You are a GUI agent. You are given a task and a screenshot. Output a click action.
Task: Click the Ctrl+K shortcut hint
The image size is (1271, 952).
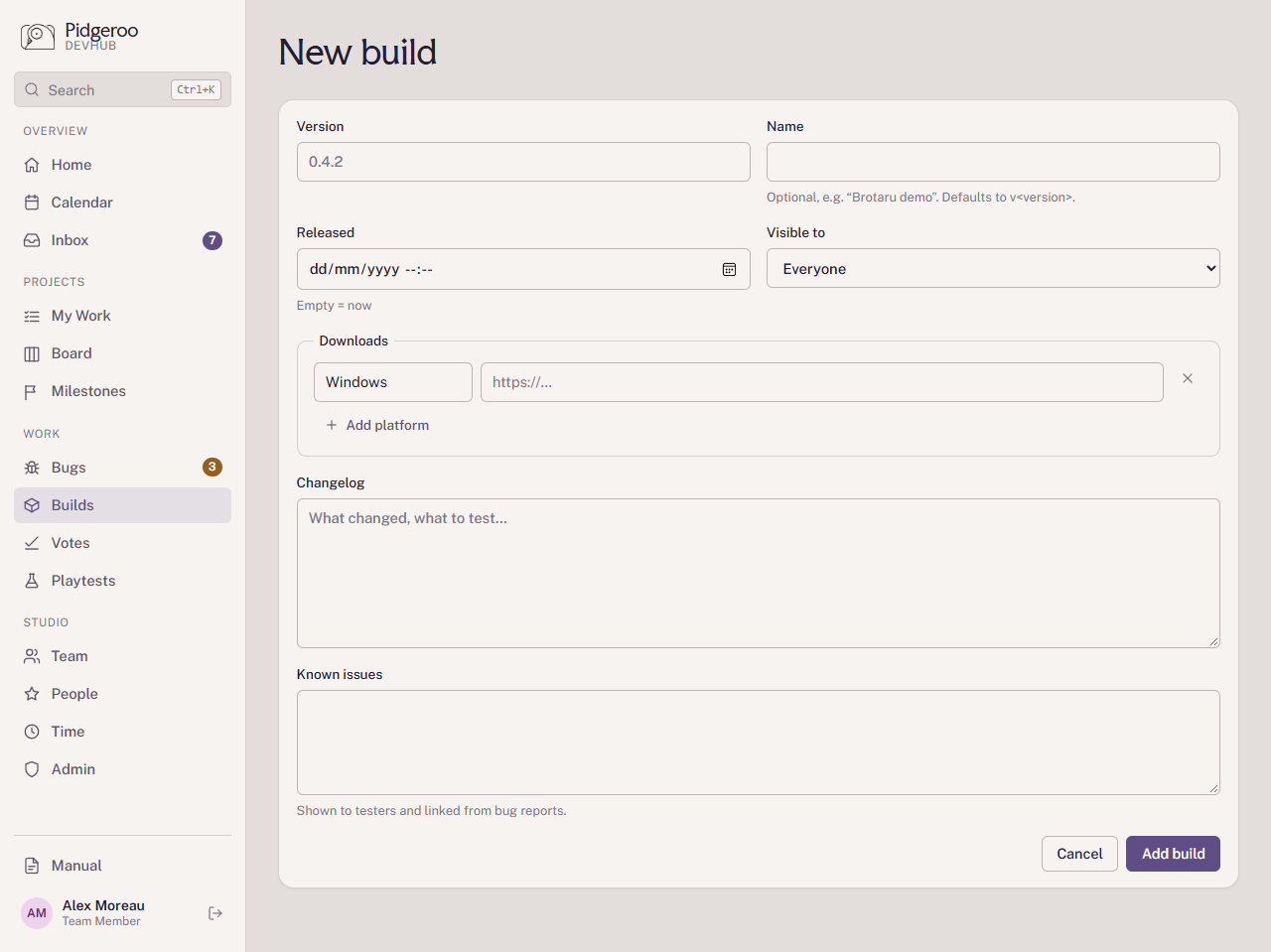[196, 89]
